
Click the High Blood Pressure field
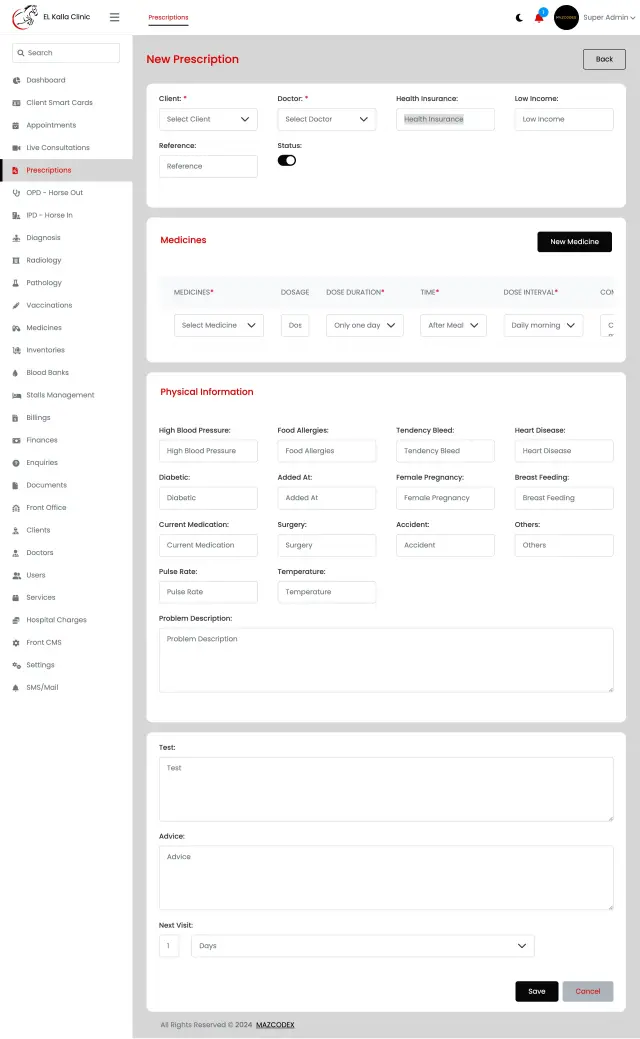click(x=208, y=451)
